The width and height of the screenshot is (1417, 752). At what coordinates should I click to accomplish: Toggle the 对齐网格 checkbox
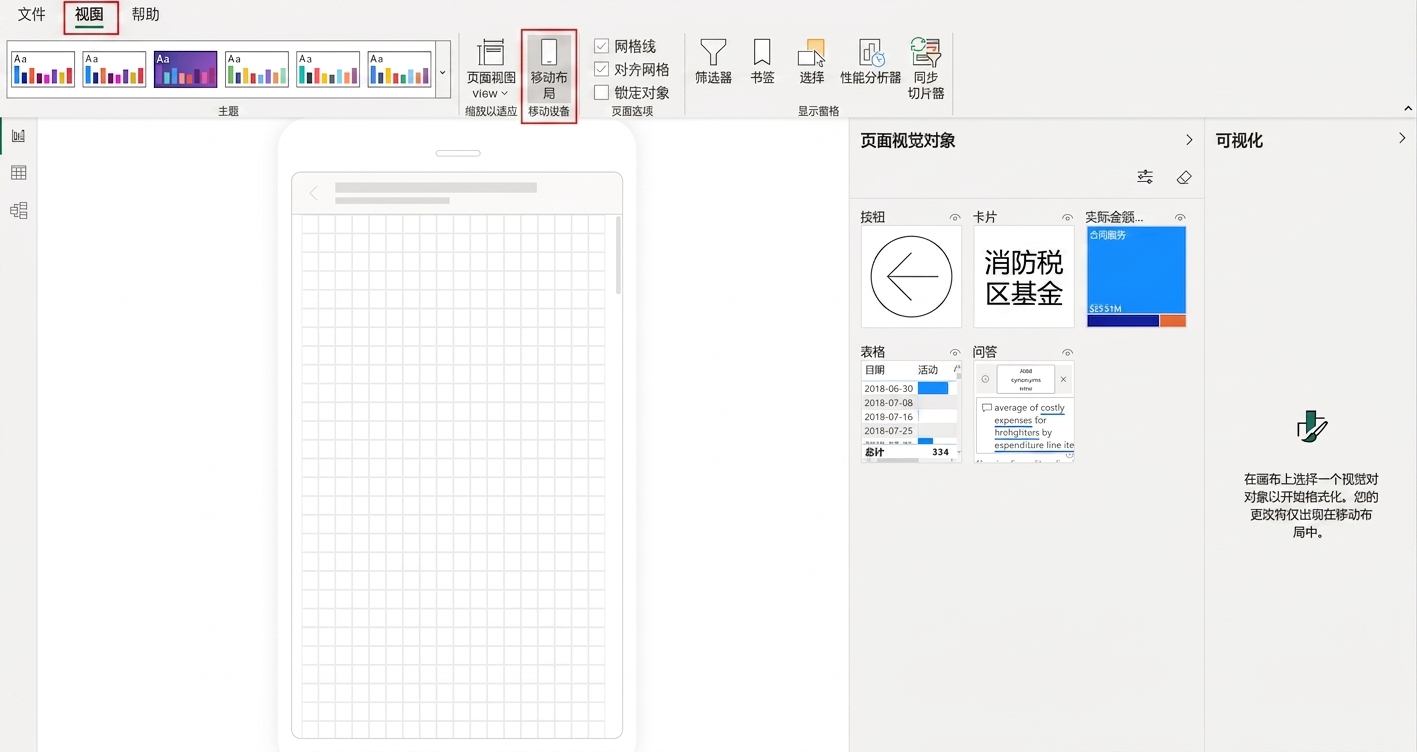pos(601,69)
